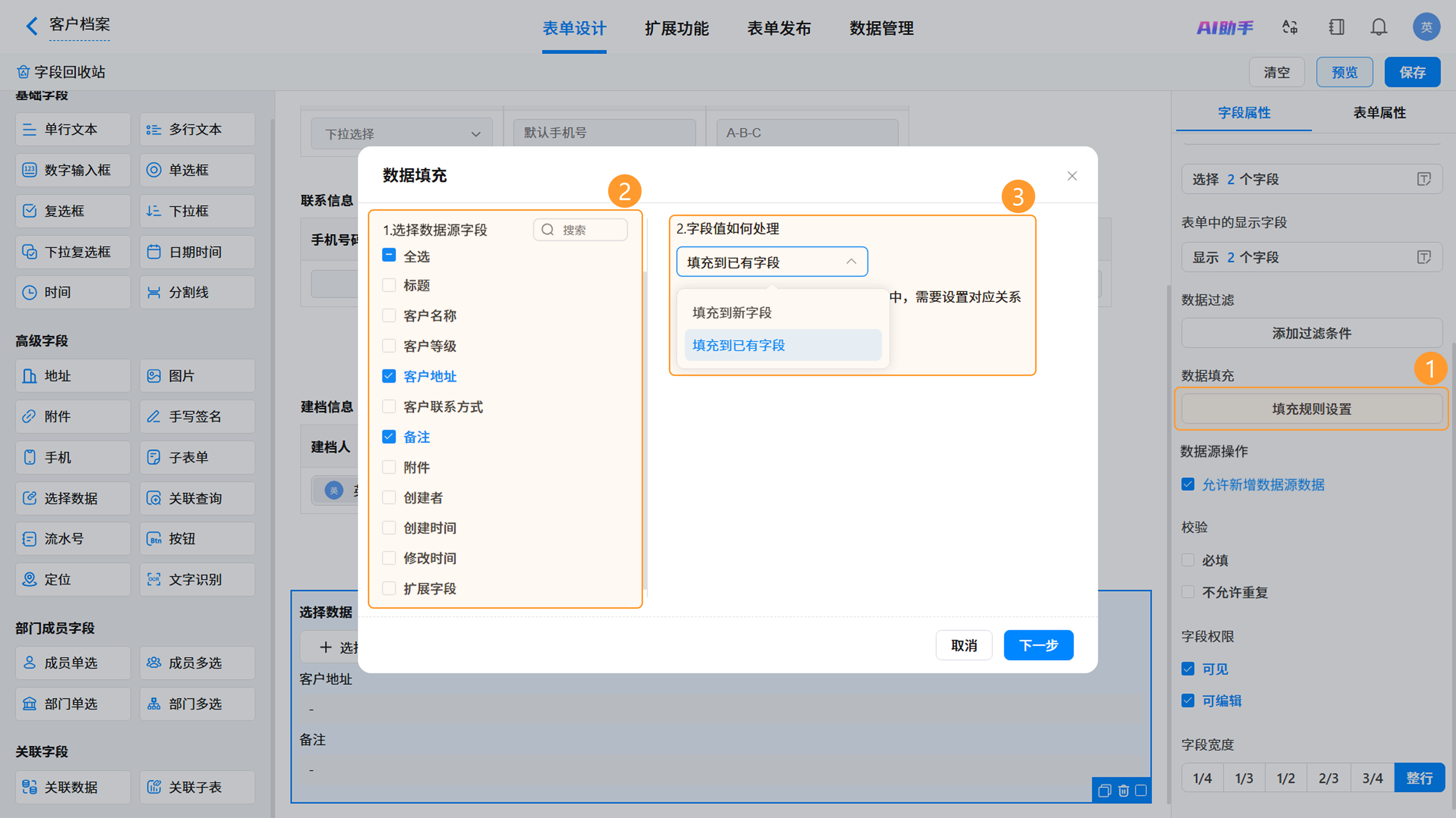The height and width of the screenshot is (818, 1456).
Task: Click the 预览 button
Action: [1344, 72]
